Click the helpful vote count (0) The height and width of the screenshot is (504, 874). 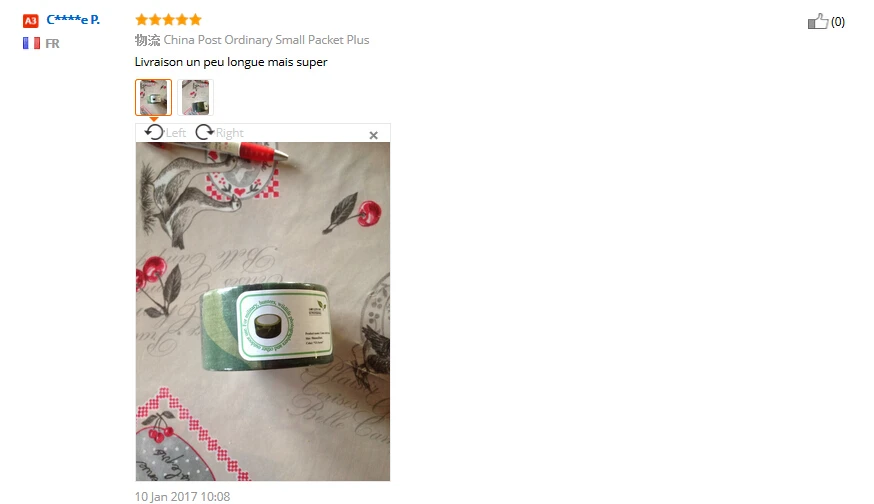click(x=838, y=22)
